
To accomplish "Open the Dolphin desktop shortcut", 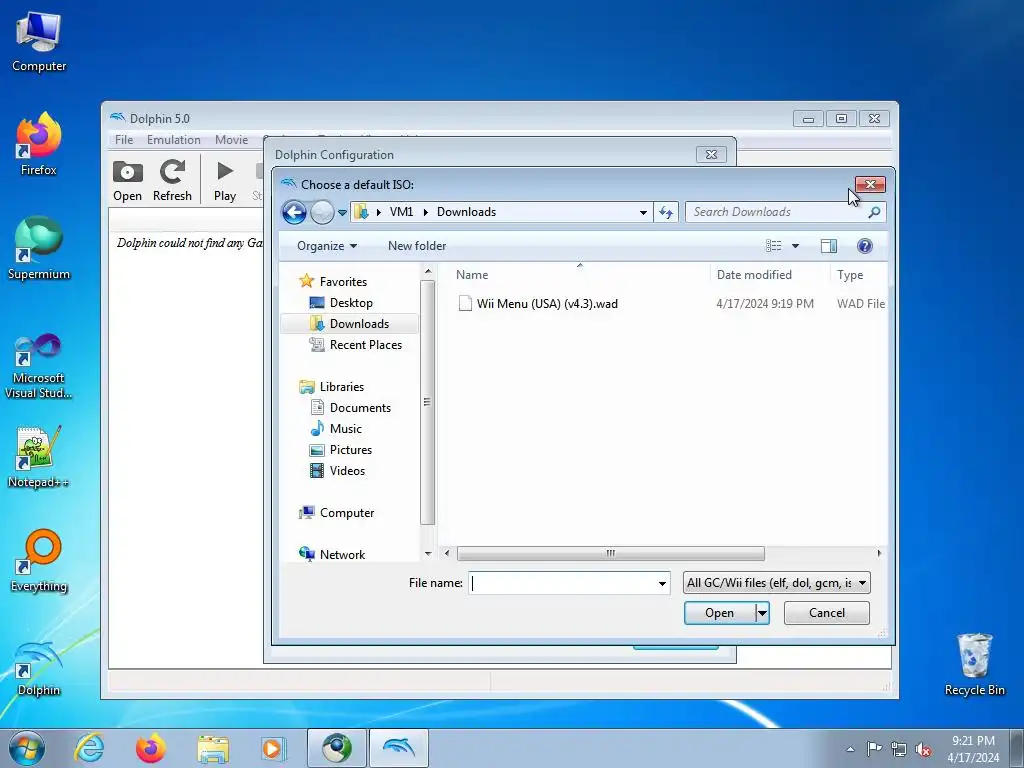I will pos(39,669).
